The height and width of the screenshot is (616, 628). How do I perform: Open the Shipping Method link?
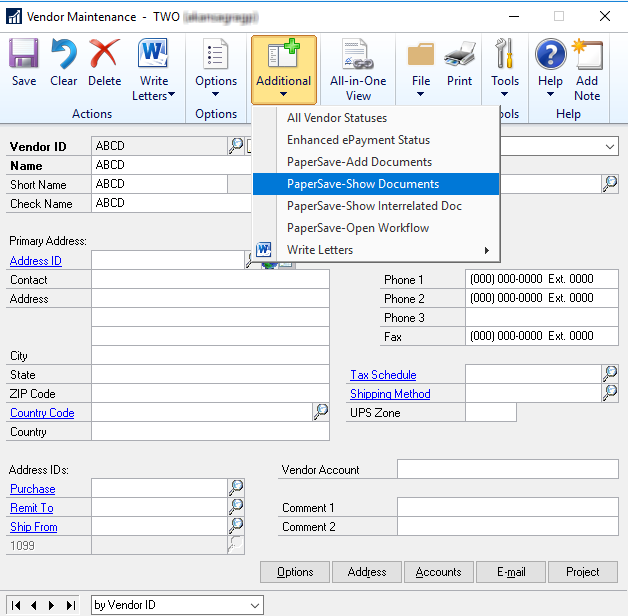point(390,394)
